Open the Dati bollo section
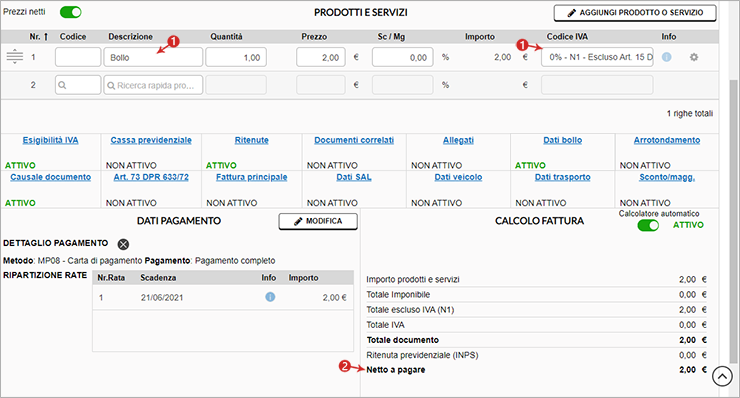This screenshot has height=398, width=740. point(563,140)
